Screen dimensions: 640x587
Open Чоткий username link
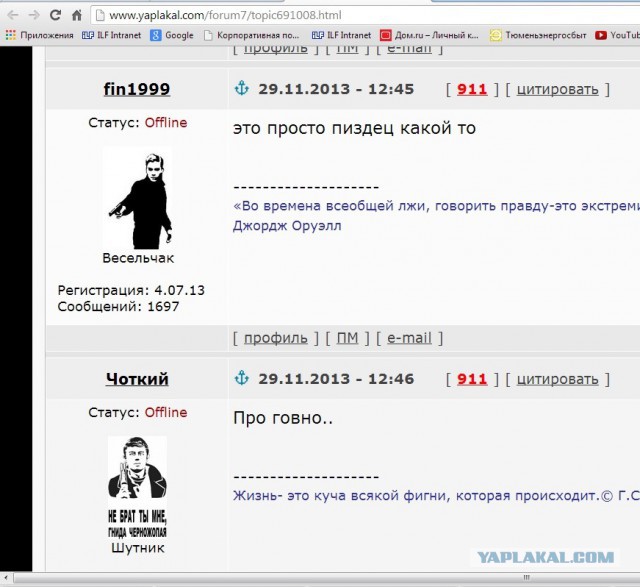click(x=137, y=379)
